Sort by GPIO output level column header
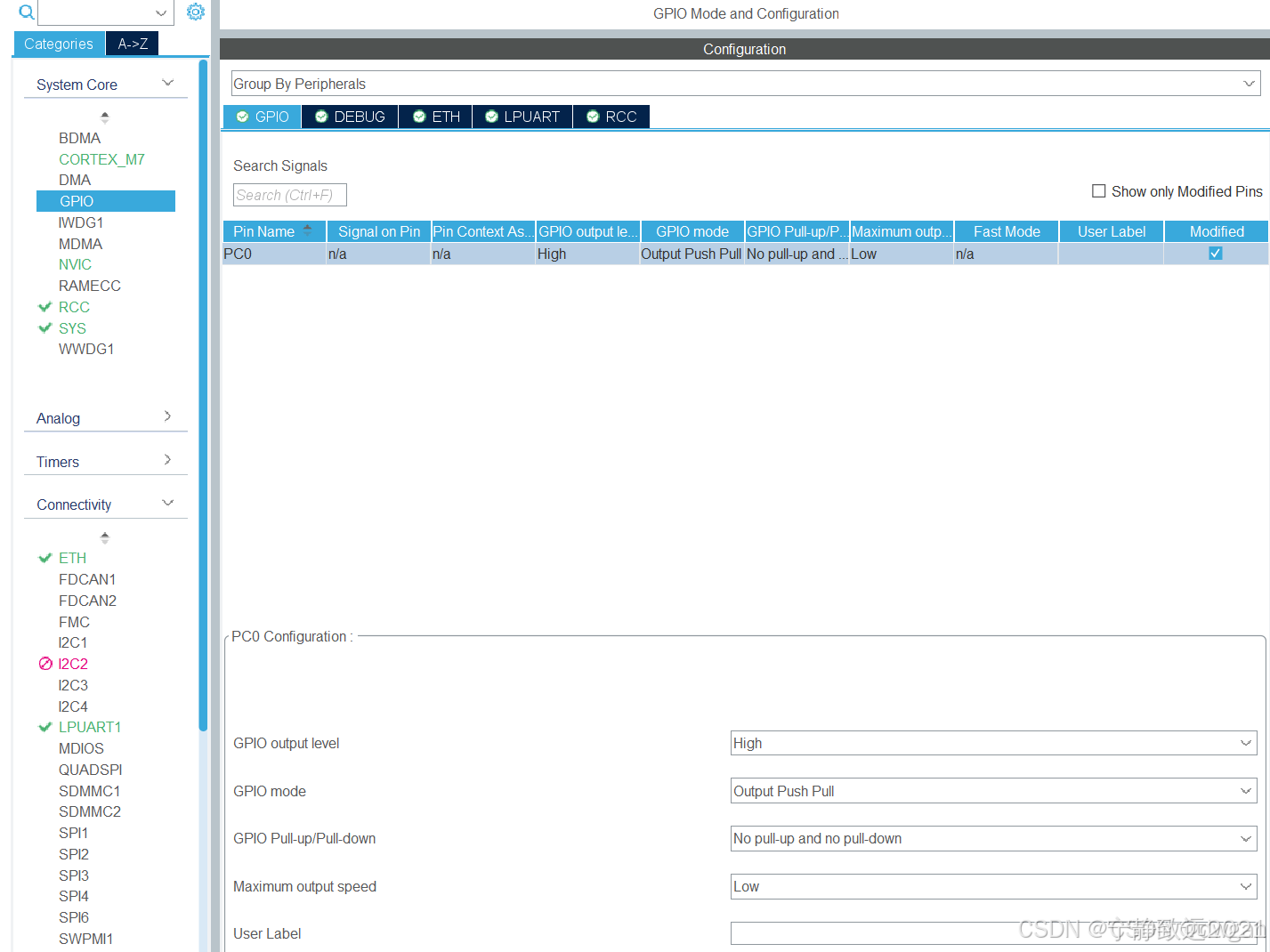Image resolution: width=1270 pixels, height=952 pixels. point(588,231)
